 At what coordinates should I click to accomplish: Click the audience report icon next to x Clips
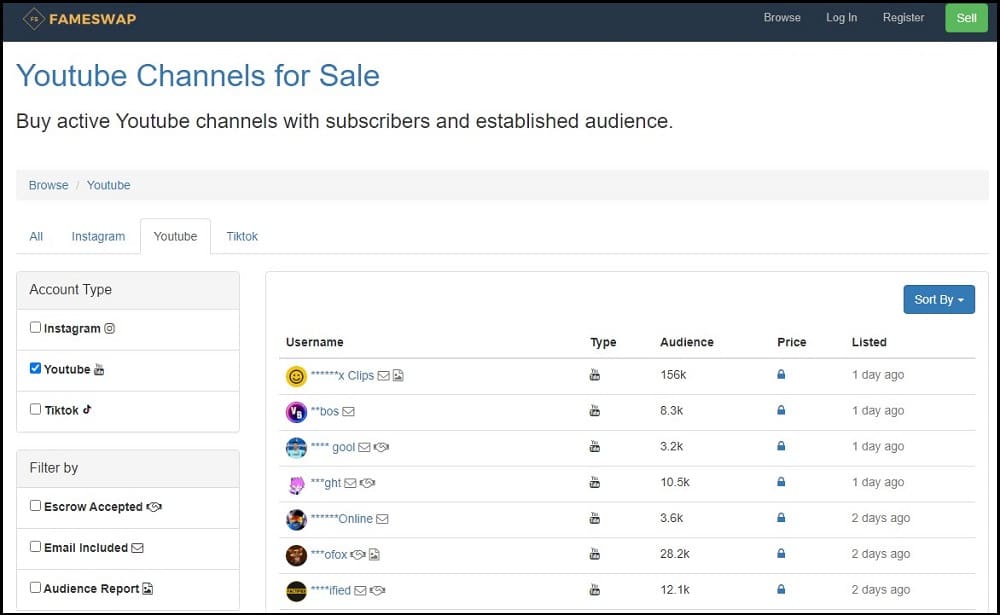pos(398,376)
